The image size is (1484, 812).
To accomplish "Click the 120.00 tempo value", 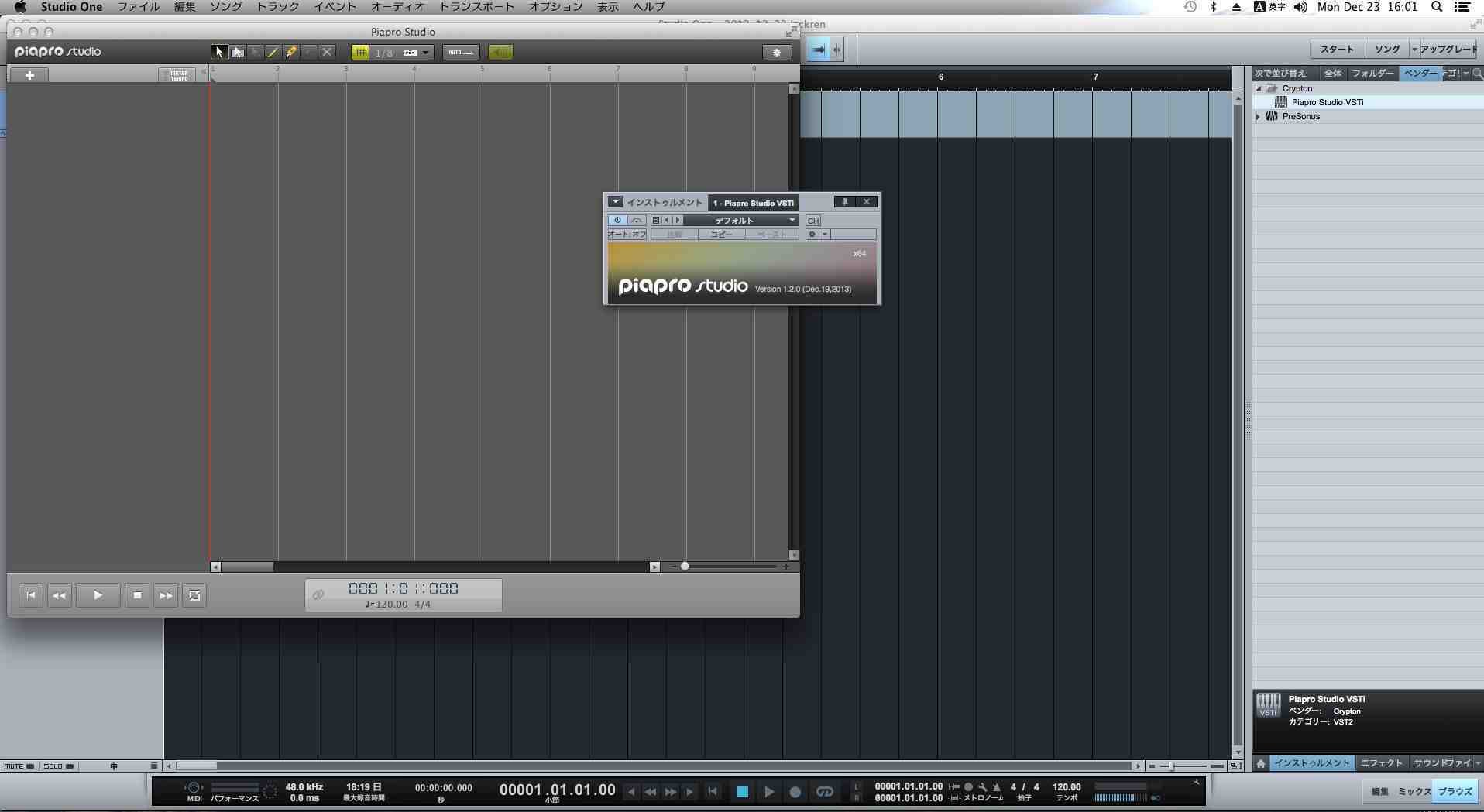I will 1067,786.
